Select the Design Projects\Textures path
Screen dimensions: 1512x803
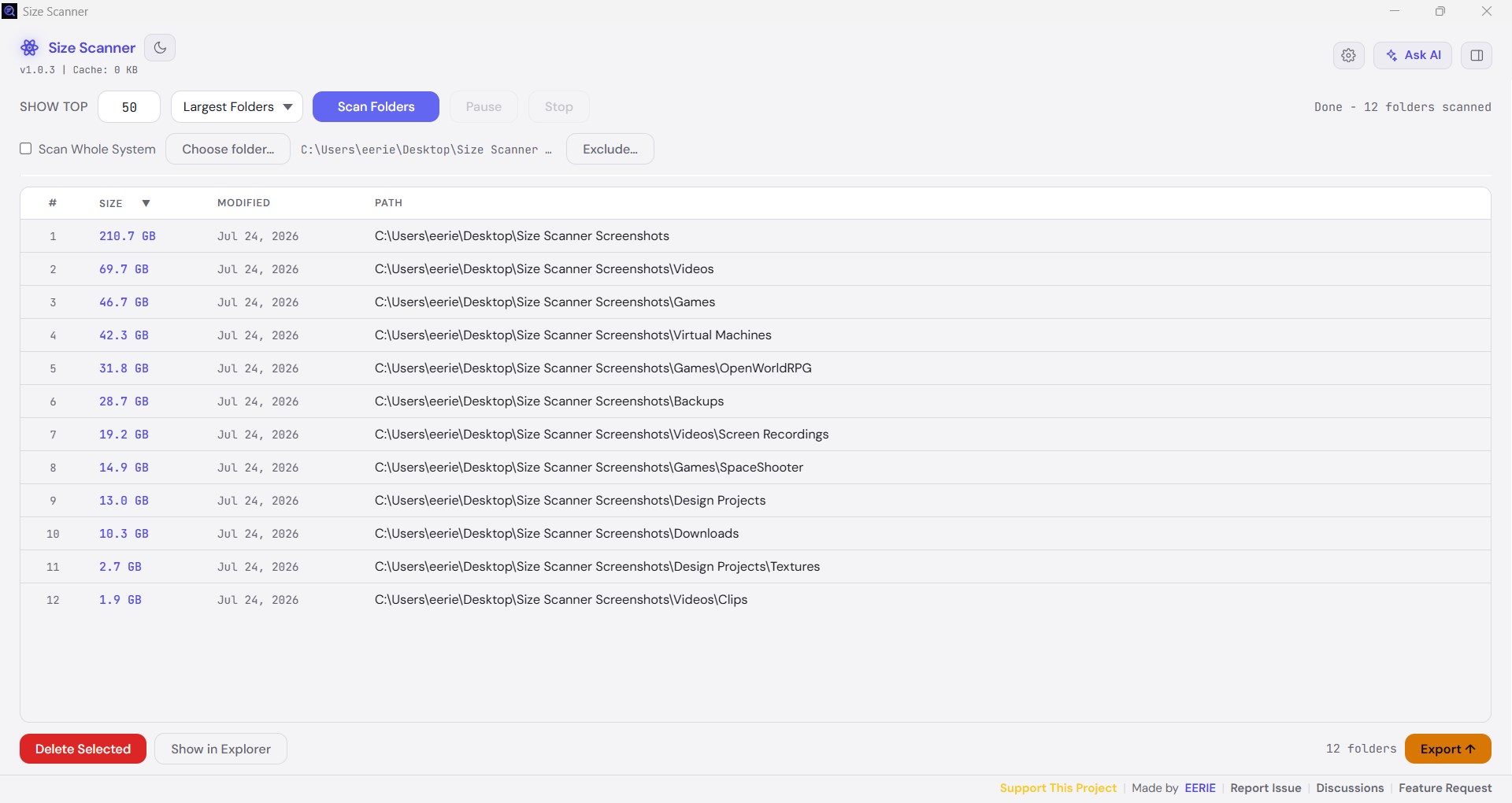point(597,567)
